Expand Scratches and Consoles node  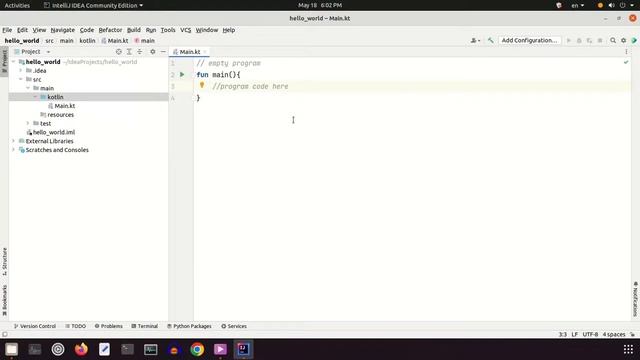point(13,150)
